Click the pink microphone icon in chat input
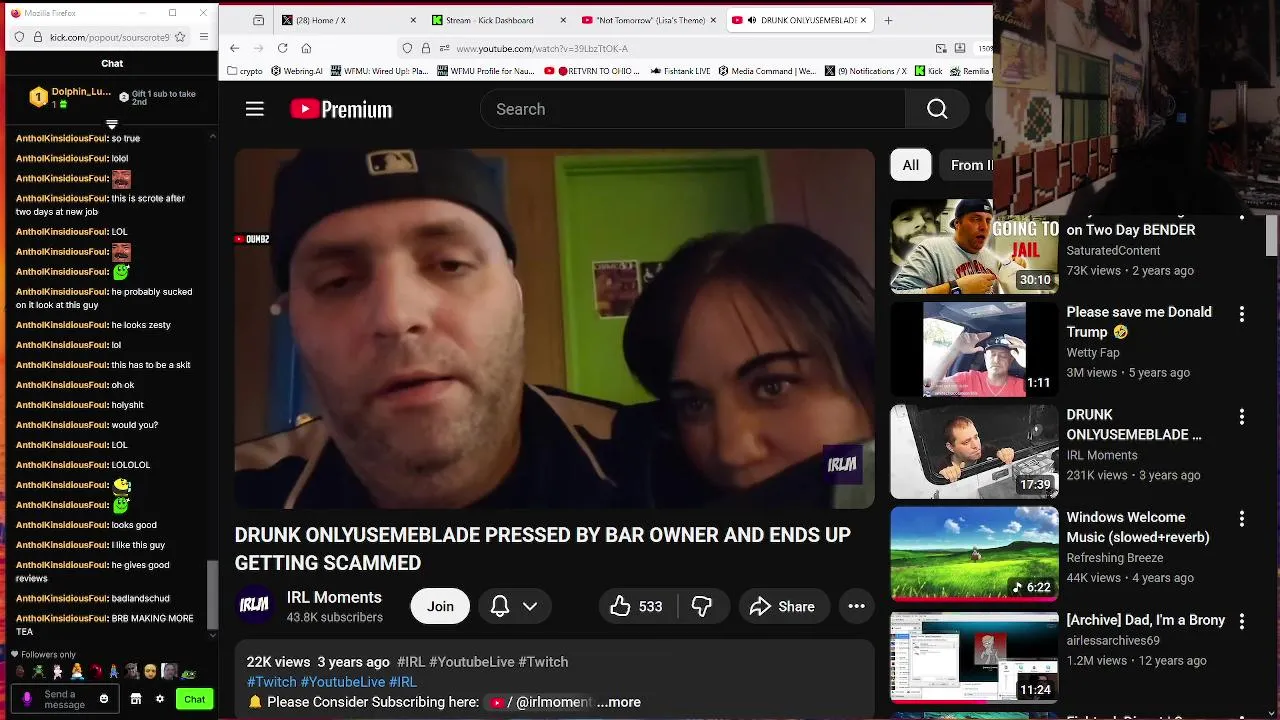This screenshot has width=1280, height=720. (27, 699)
